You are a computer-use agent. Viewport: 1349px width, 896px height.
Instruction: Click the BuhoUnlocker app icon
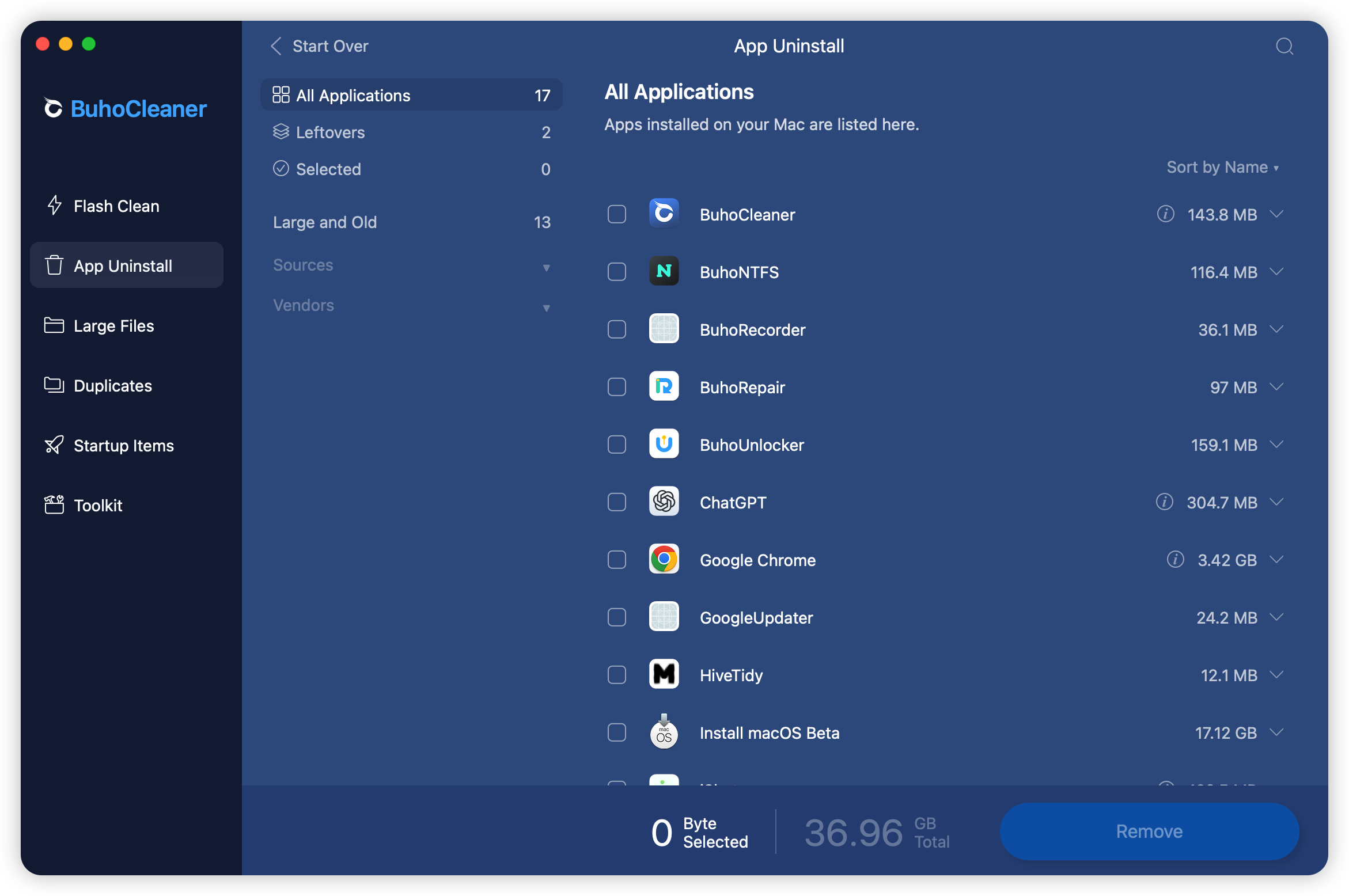click(664, 444)
